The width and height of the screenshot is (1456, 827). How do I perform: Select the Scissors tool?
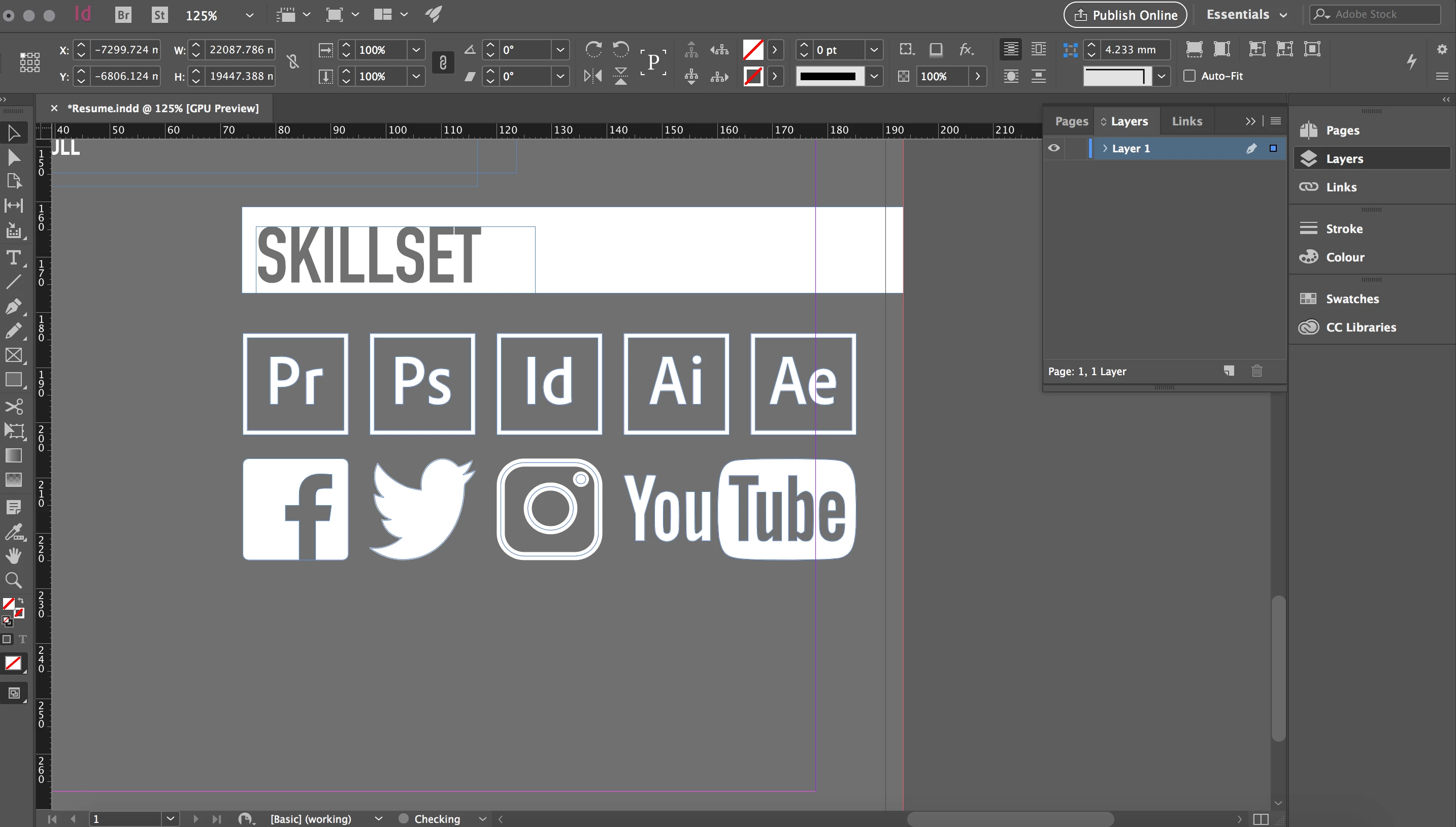point(13,406)
